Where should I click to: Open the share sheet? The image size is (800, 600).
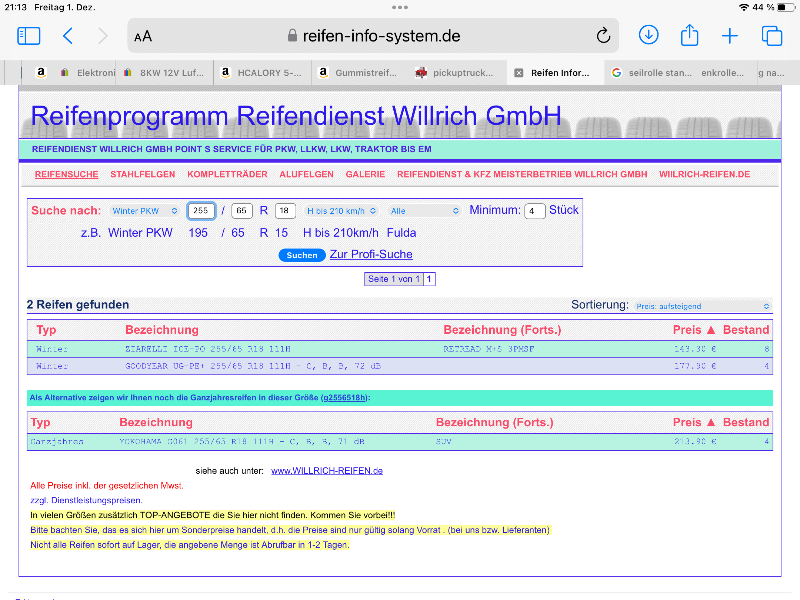click(689, 35)
